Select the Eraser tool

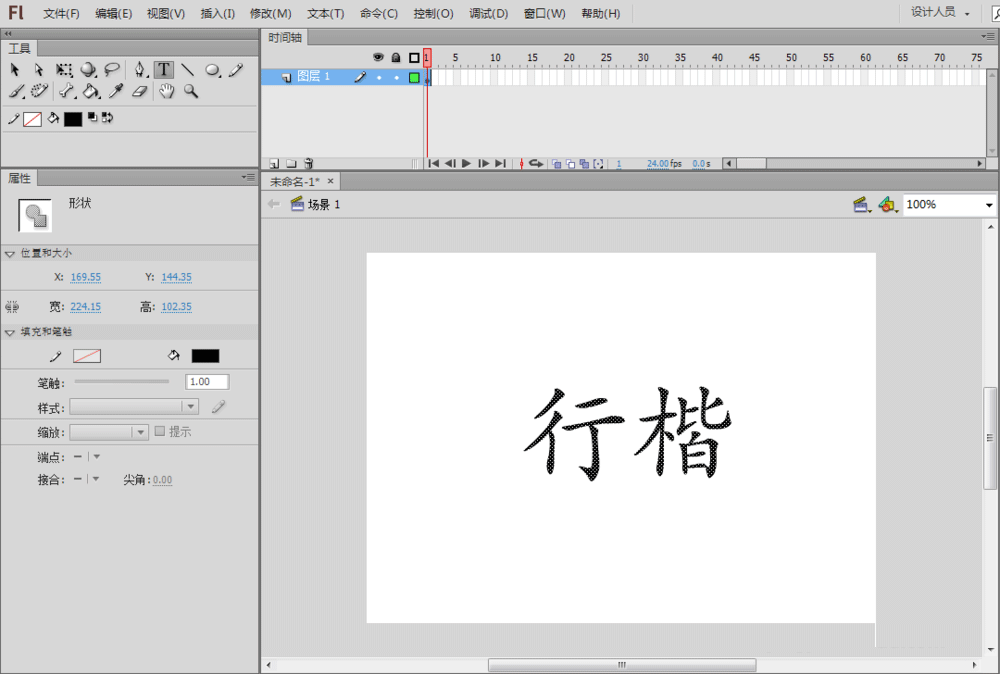coord(139,92)
